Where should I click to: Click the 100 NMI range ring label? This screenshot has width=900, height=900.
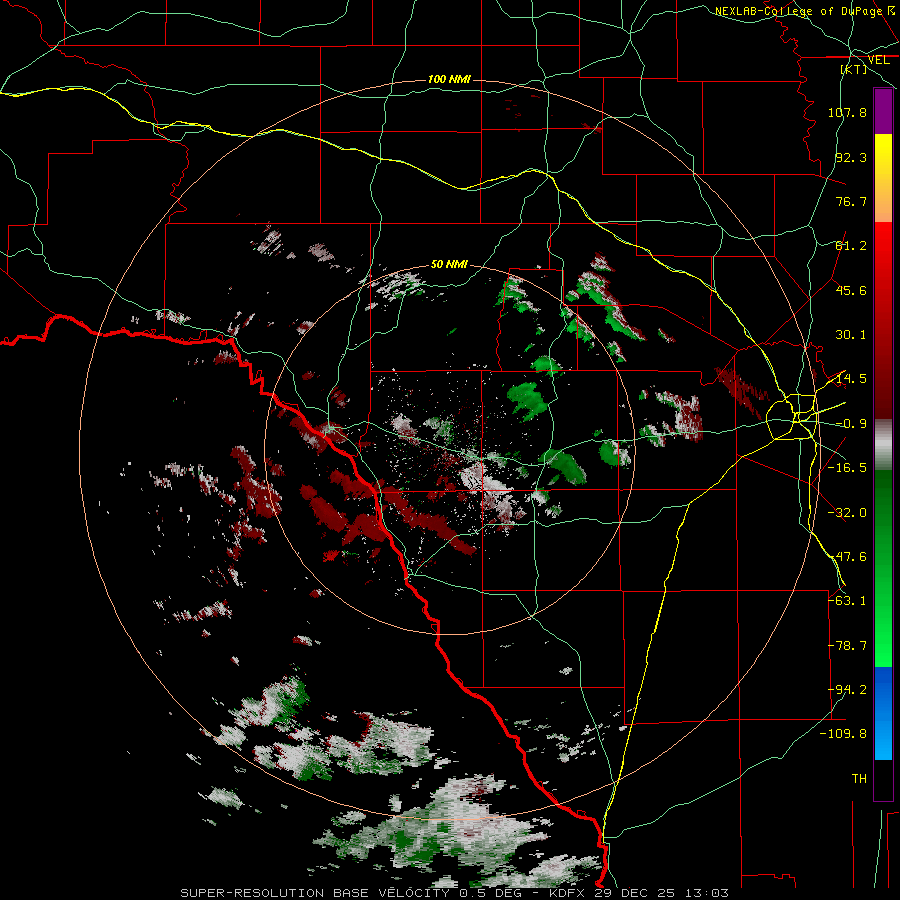(449, 79)
